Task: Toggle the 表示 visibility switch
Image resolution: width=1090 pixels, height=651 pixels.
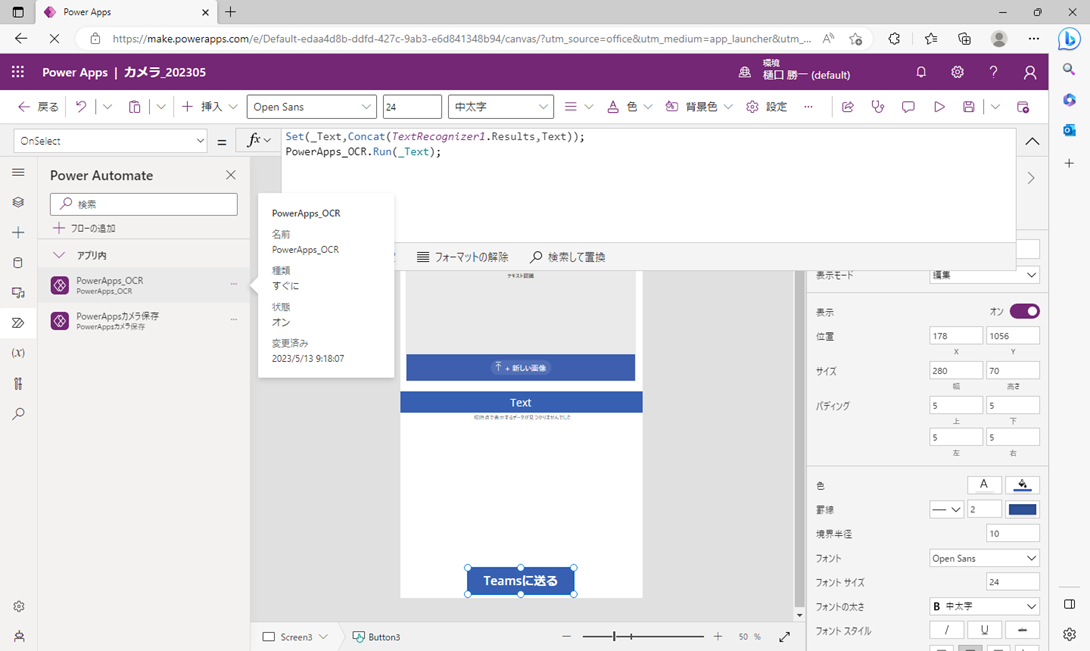Action: point(1025,311)
